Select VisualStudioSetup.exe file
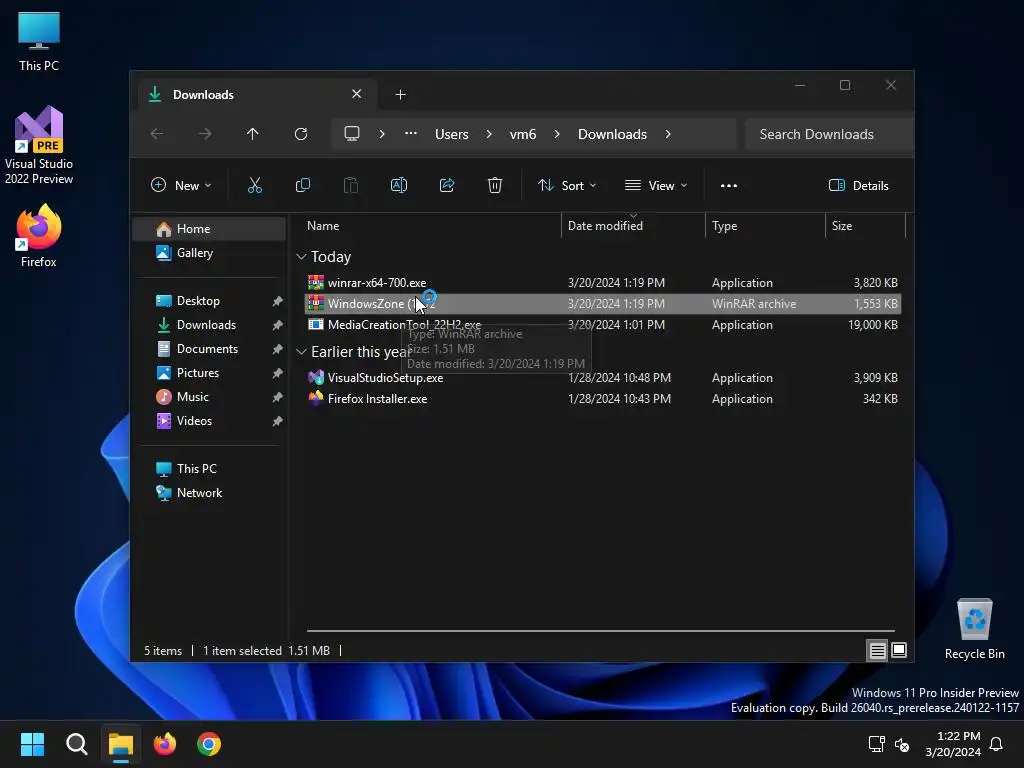 602,377
